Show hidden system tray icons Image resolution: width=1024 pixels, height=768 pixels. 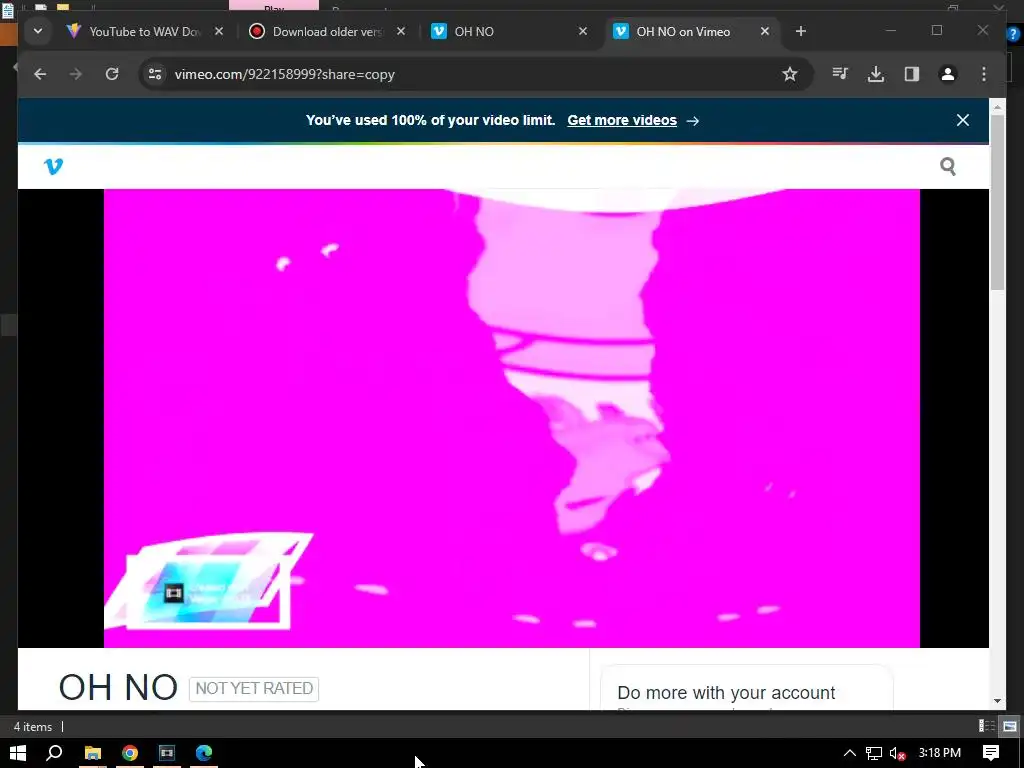[850, 753]
